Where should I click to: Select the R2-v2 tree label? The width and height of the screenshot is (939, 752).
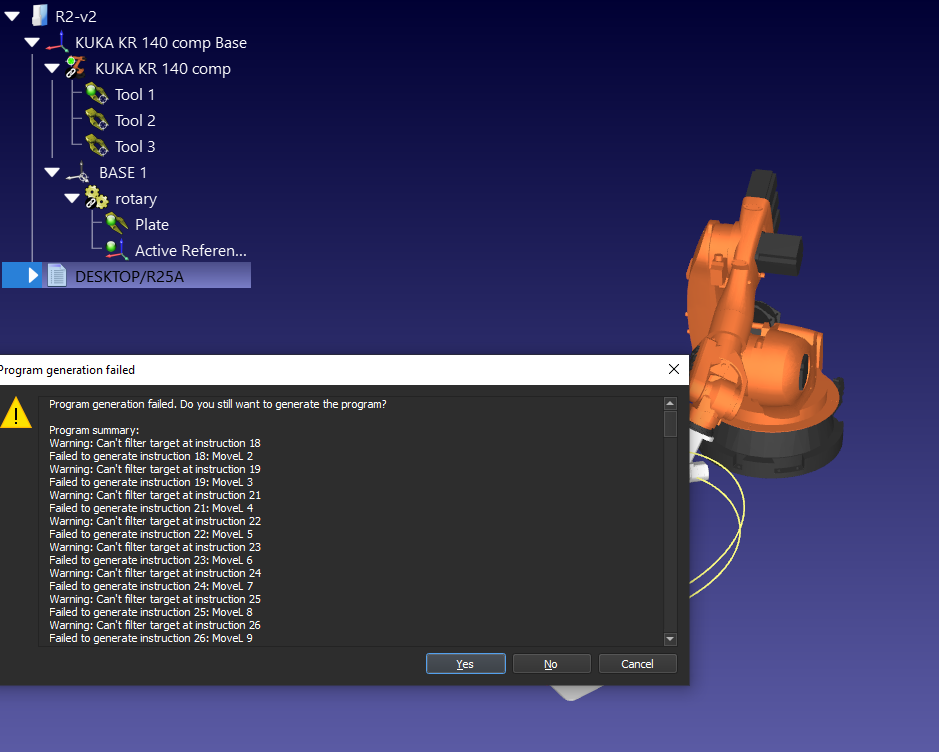tap(76, 17)
